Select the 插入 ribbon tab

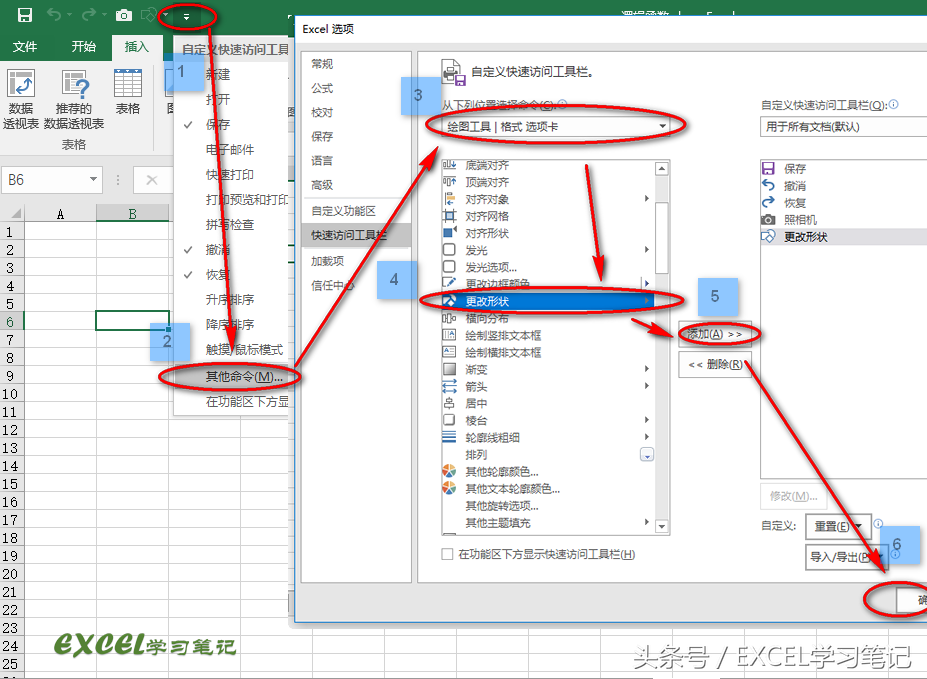137,47
